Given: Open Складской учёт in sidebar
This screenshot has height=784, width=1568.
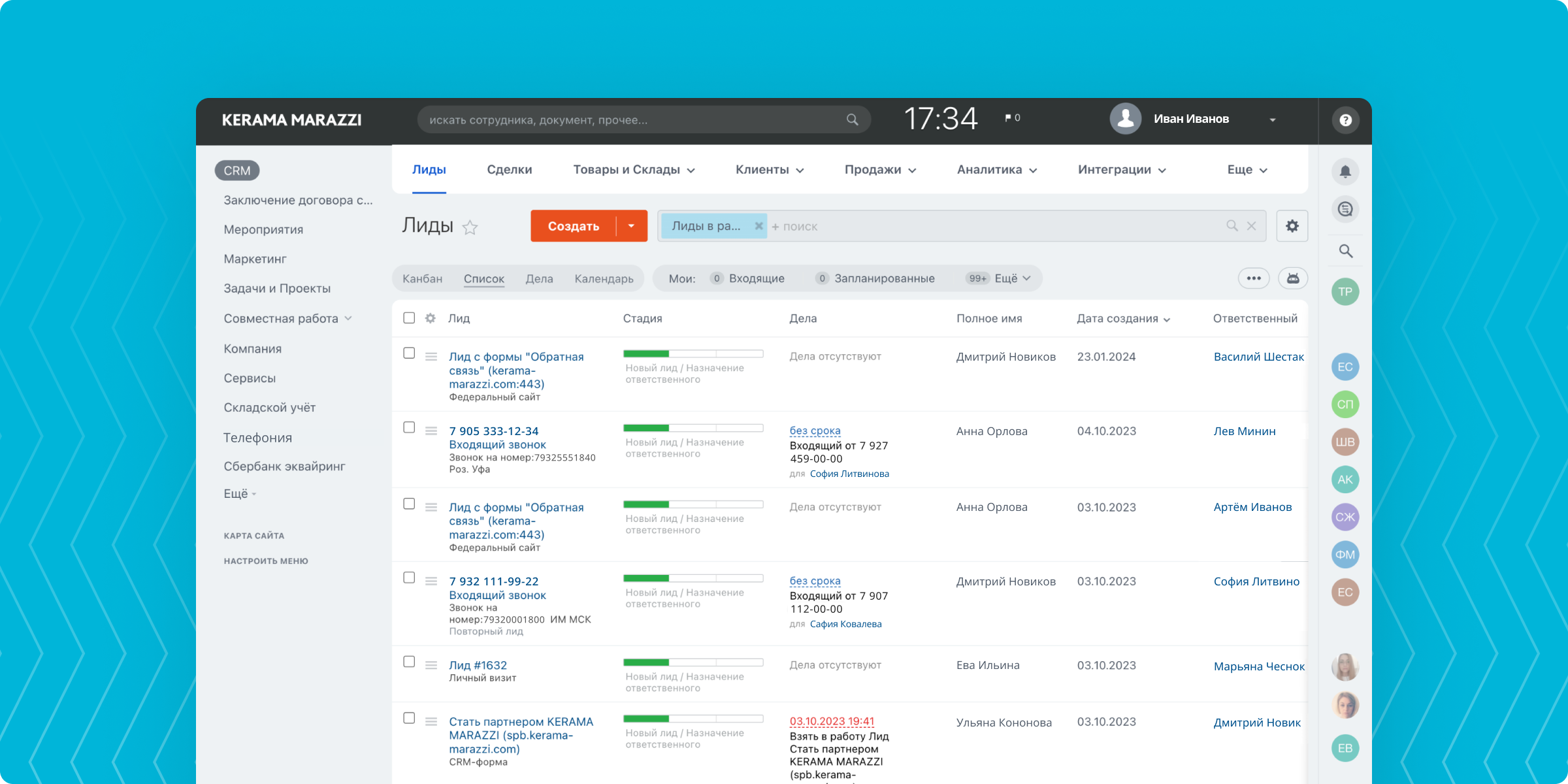Looking at the screenshot, I should 270,408.
